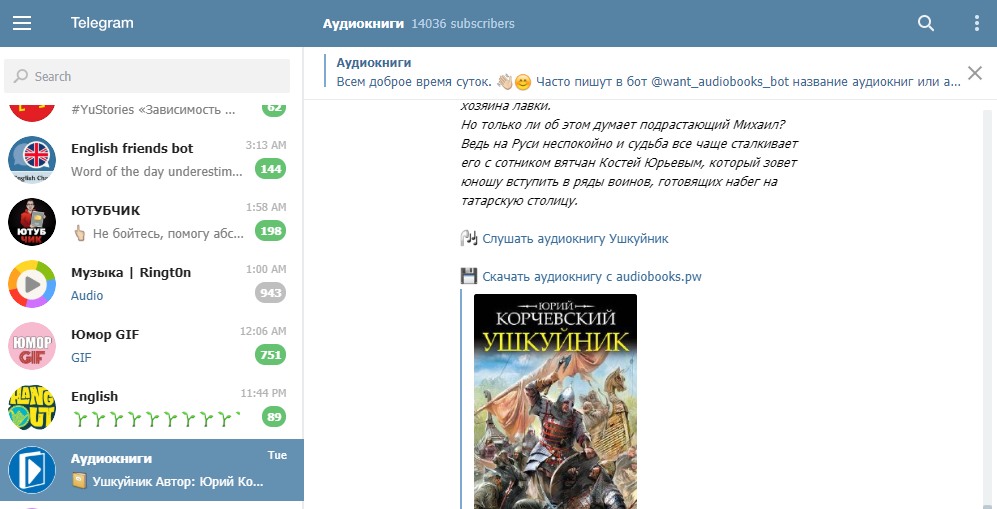Open the Юмор GIF channel avatar
Viewport: 997px width, 509px height.
[x=32, y=346]
